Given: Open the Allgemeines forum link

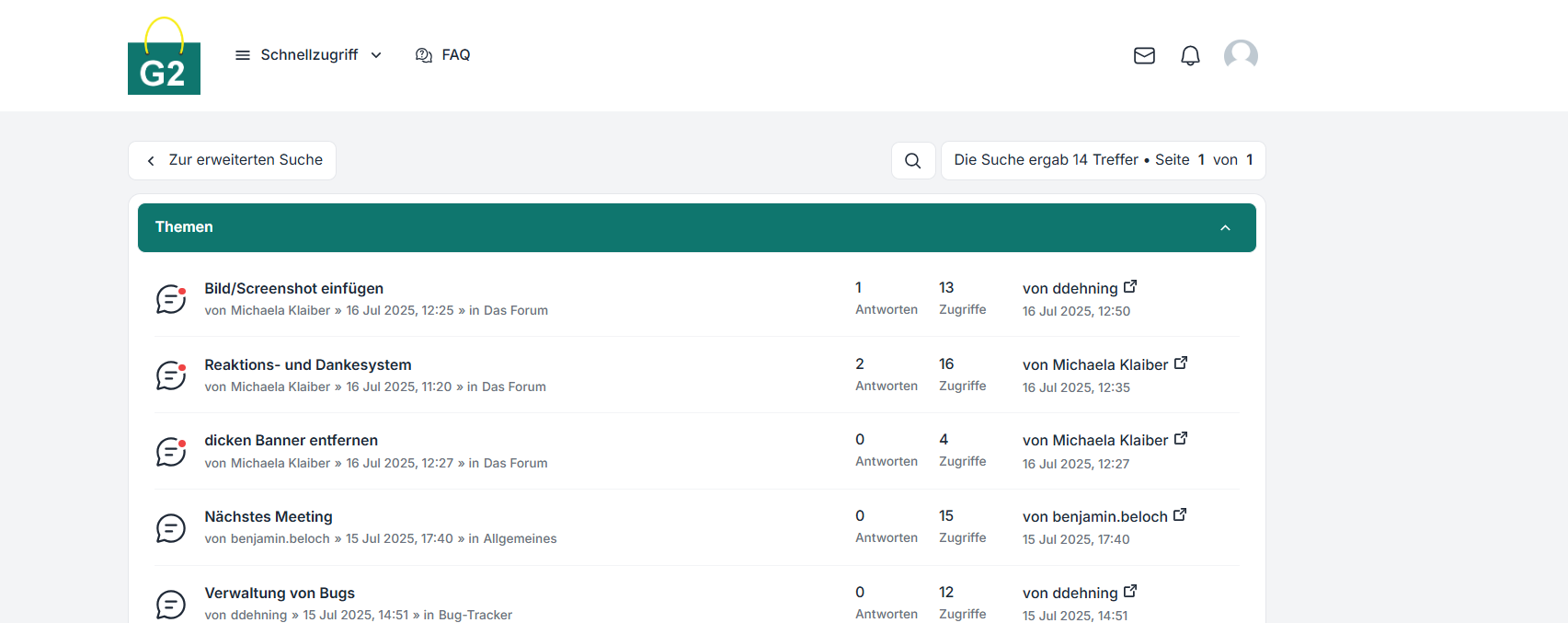Looking at the screenshot, I should click(x=520, y=538).
